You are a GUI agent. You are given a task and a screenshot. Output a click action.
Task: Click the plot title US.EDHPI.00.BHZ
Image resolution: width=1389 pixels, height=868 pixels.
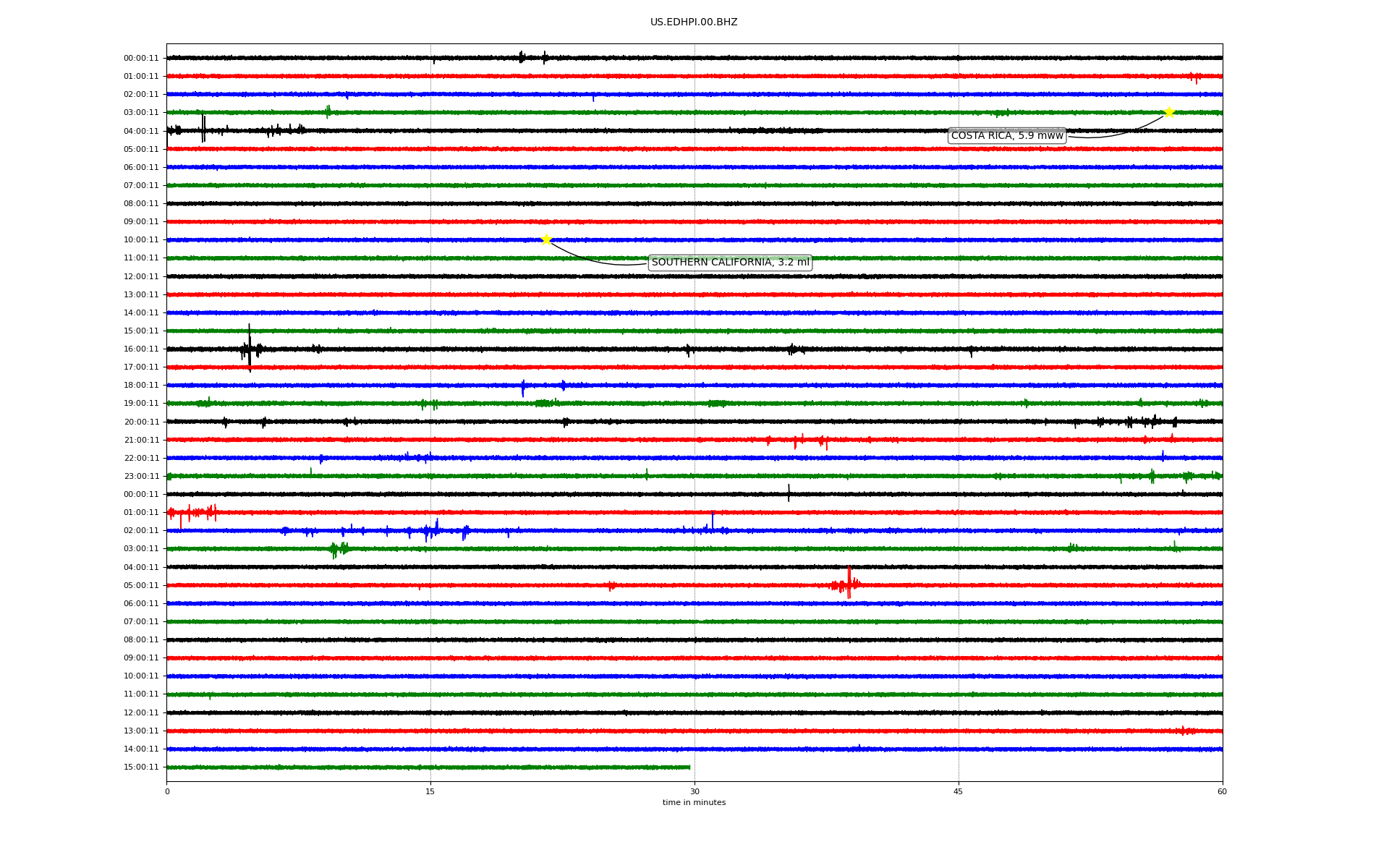tap(693, 22)
